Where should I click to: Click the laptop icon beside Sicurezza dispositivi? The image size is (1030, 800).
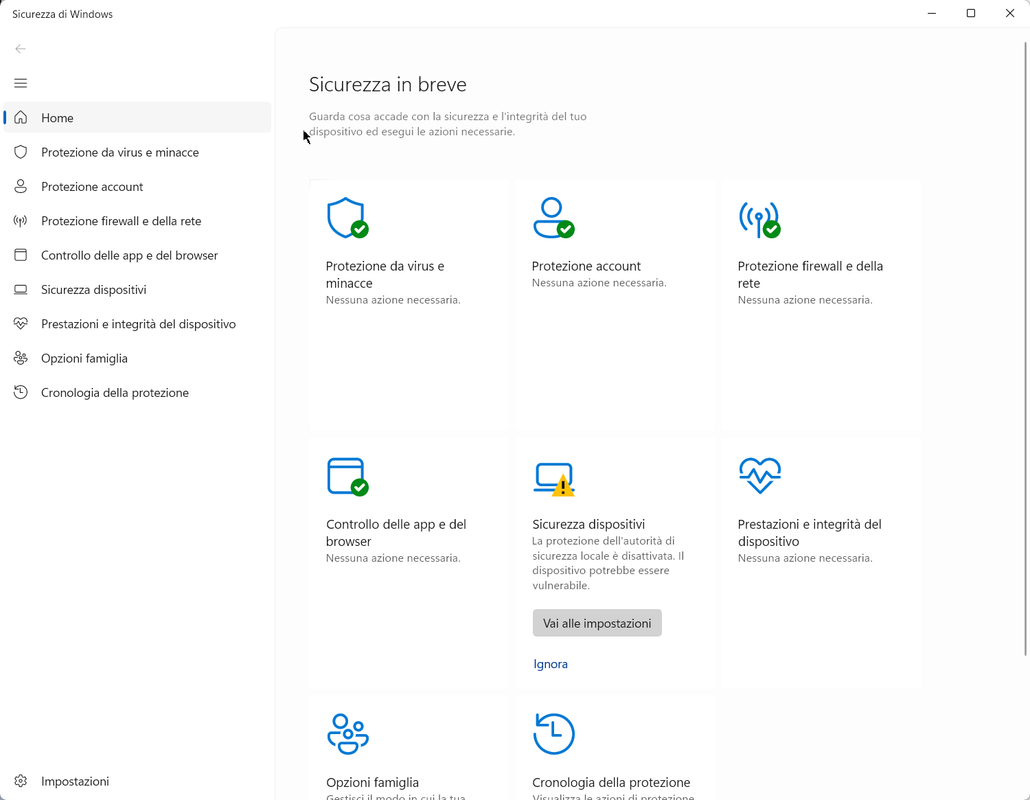pyautogui.click(x=20, y=290)
